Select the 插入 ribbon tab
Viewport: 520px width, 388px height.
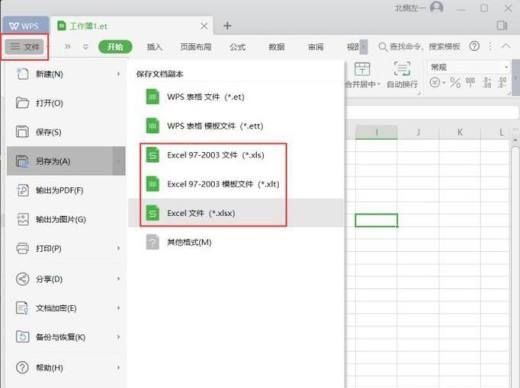tap(154, 47)
